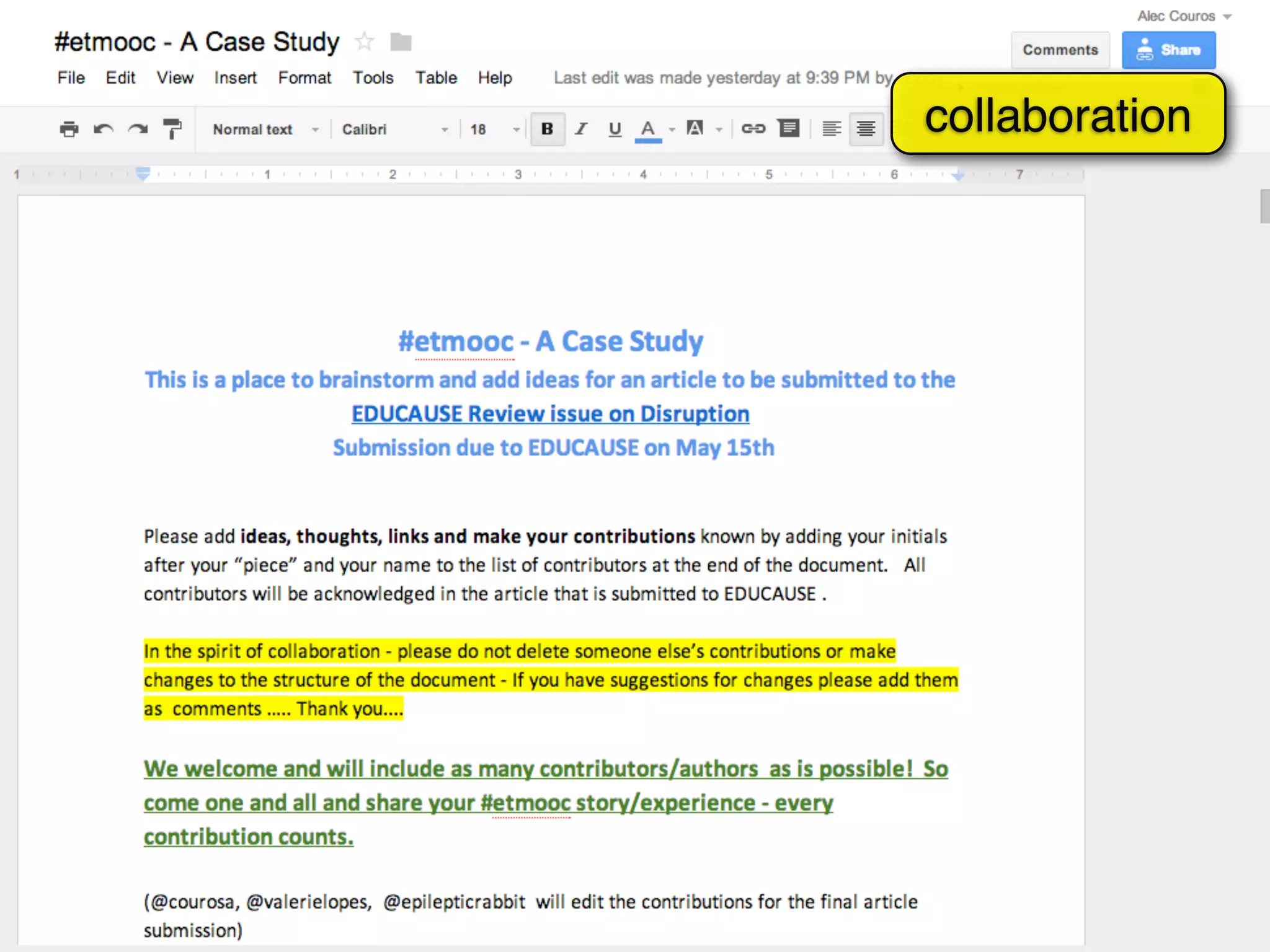Click the Redo arrow icon
The image size is (1270, 952).
pyautogui.click(x=138, y=129)
